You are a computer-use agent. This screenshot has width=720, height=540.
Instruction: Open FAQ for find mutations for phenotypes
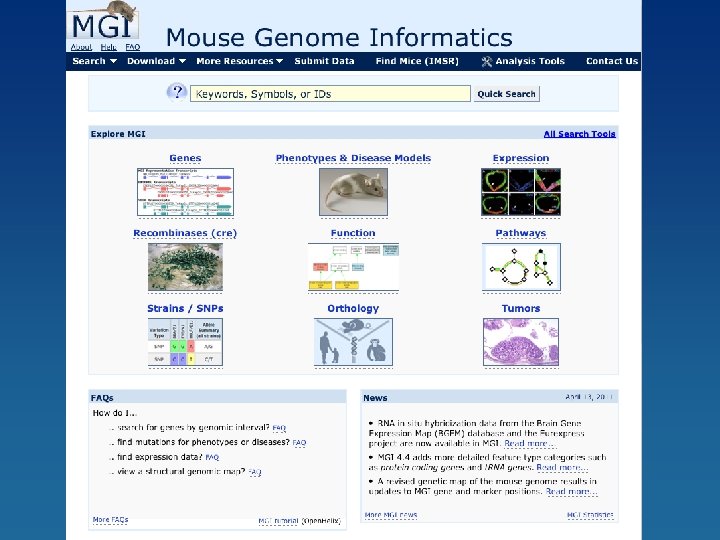(299, 443)
